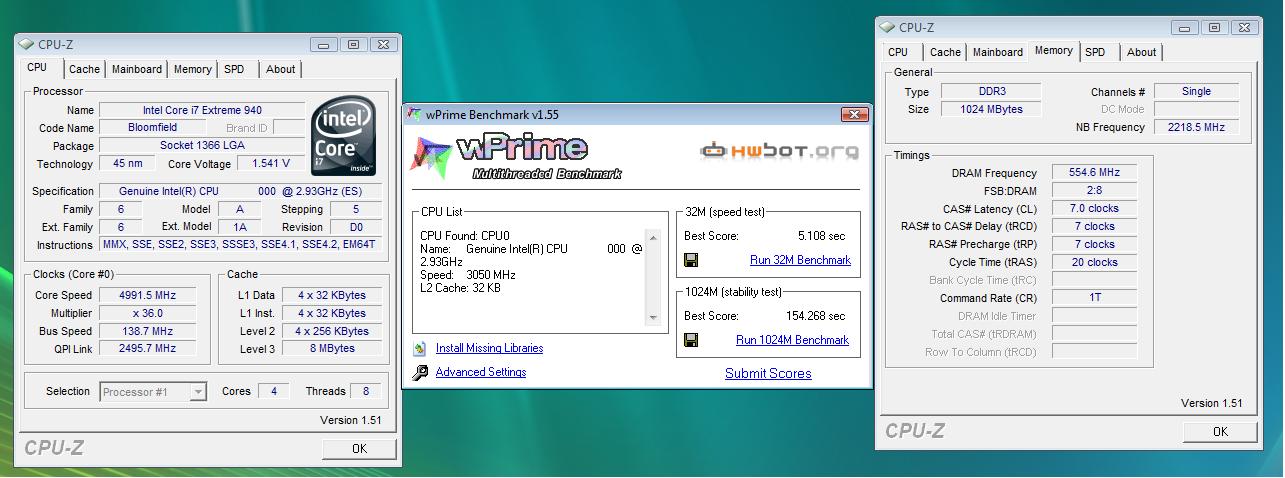Click the CPU List scroll up arrow
The height and width of the screenshot is (478, 1285).
tap(654, 237)
